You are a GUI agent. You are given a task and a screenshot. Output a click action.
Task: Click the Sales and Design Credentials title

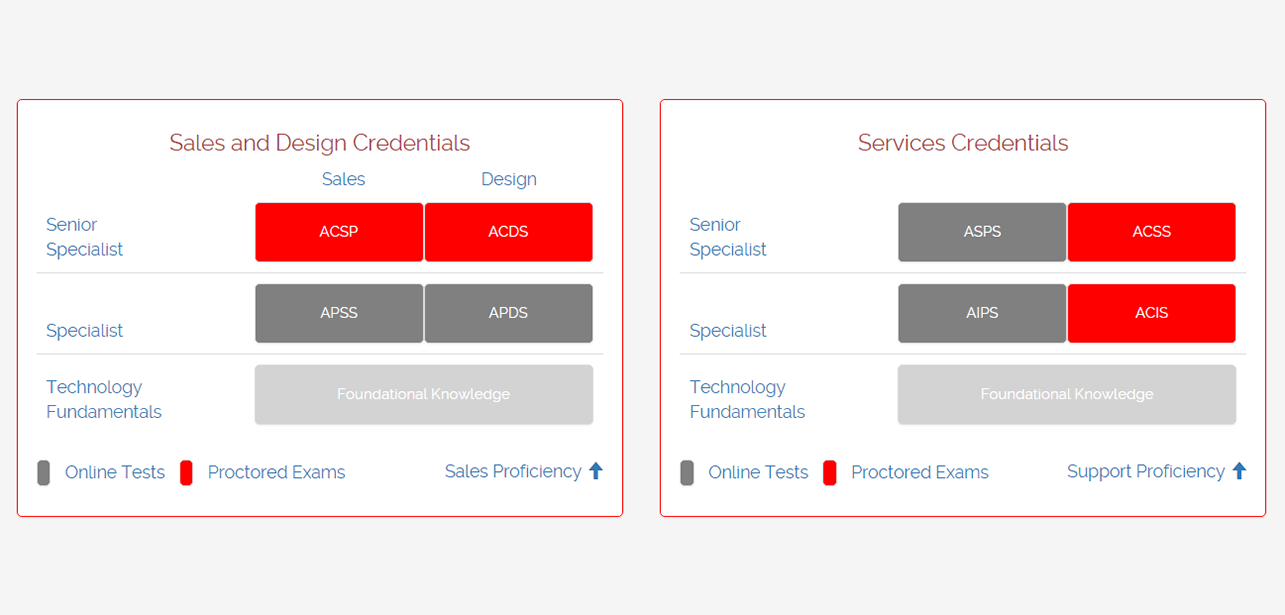320,143
